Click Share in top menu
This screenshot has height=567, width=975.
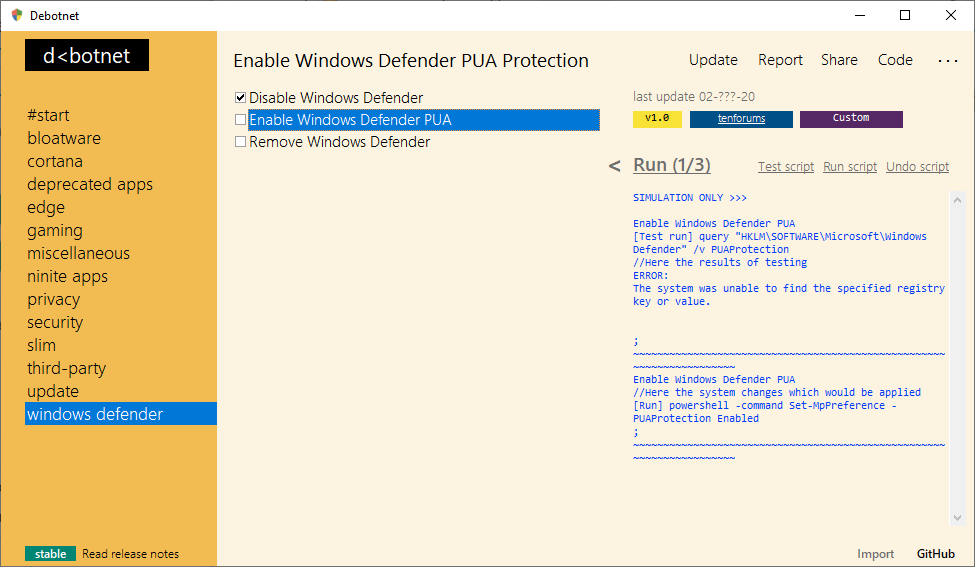pyautogui.click(x=839, y=60)
